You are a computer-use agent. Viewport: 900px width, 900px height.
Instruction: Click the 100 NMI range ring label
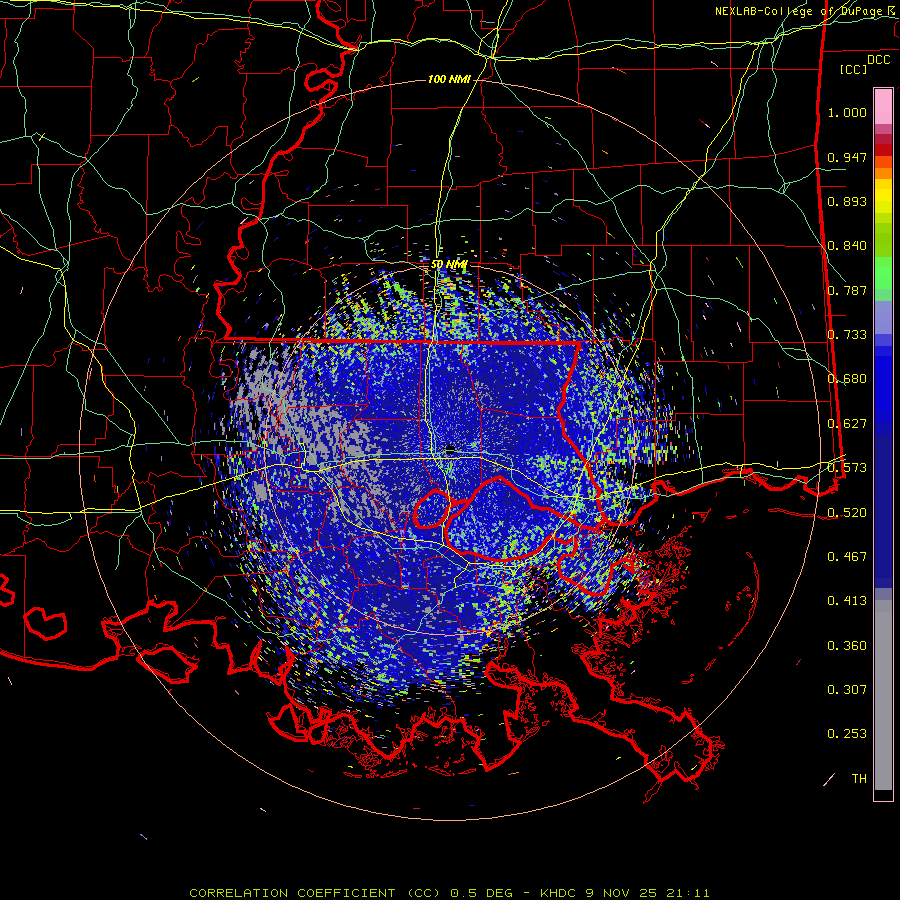pos(449,79)
